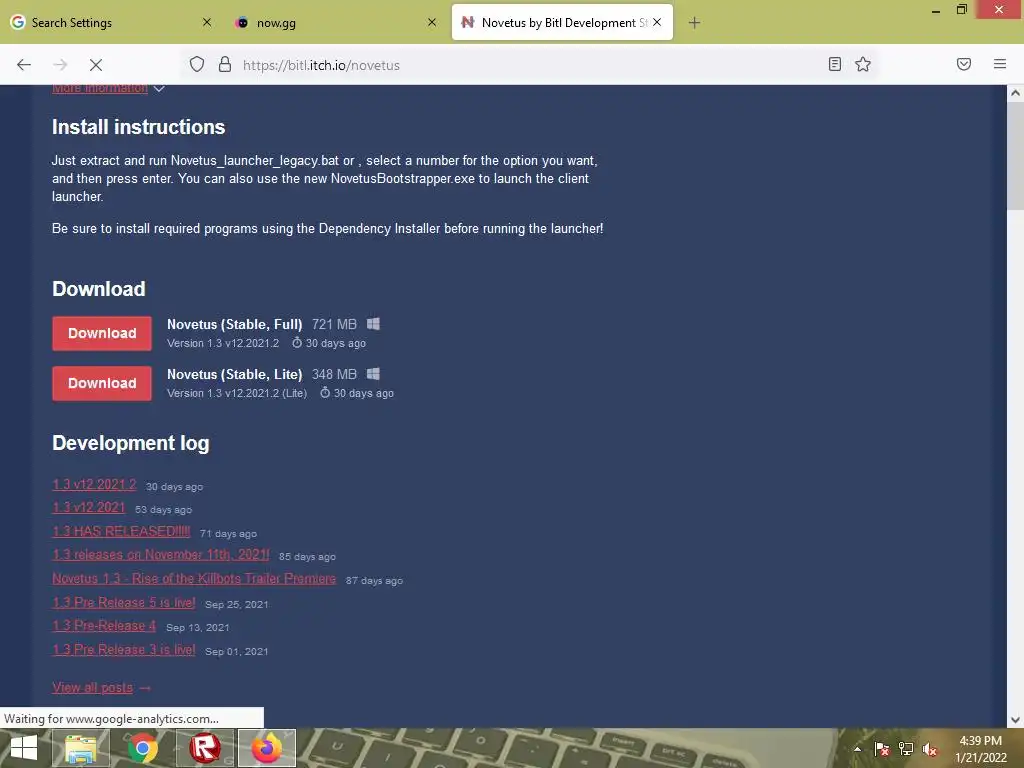
Task: Bookmark this page with the star icon
Action: [863, 64]
